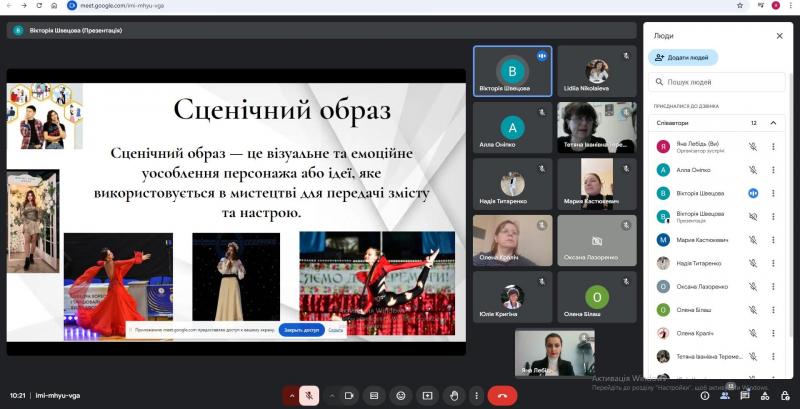
Task: Click the present screen button
Action: 428,396
